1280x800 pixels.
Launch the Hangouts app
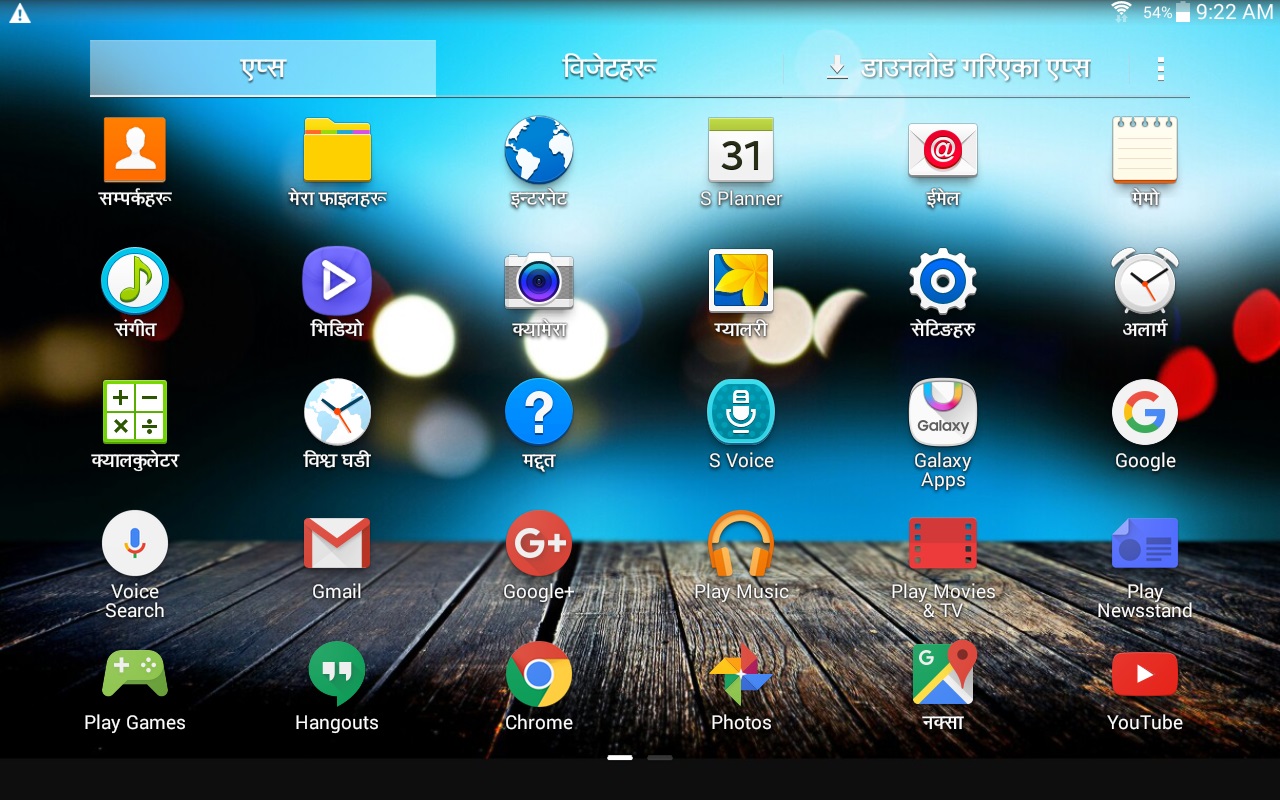[336, 673]
